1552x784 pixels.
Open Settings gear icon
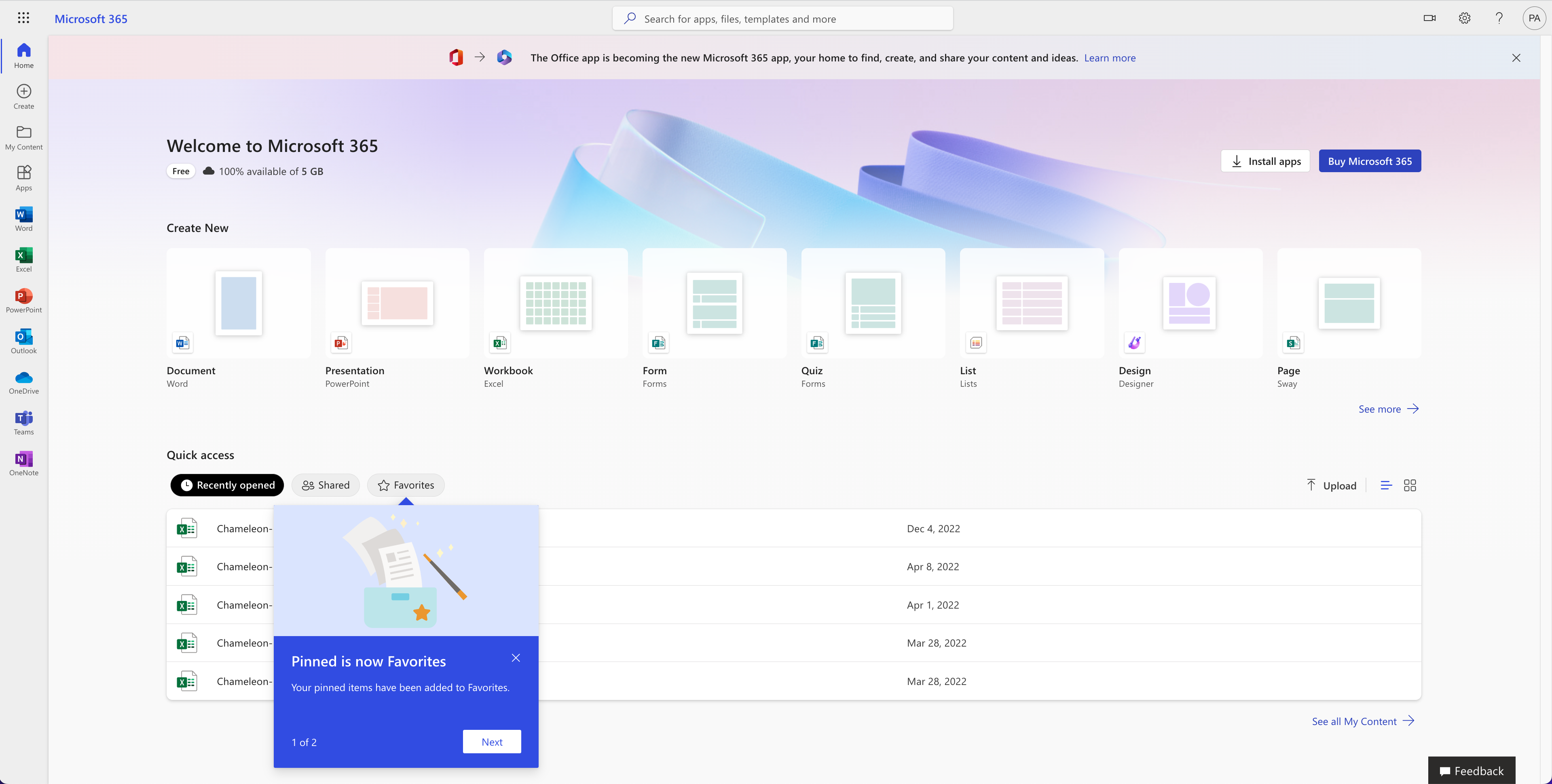tap(1464, 18)
